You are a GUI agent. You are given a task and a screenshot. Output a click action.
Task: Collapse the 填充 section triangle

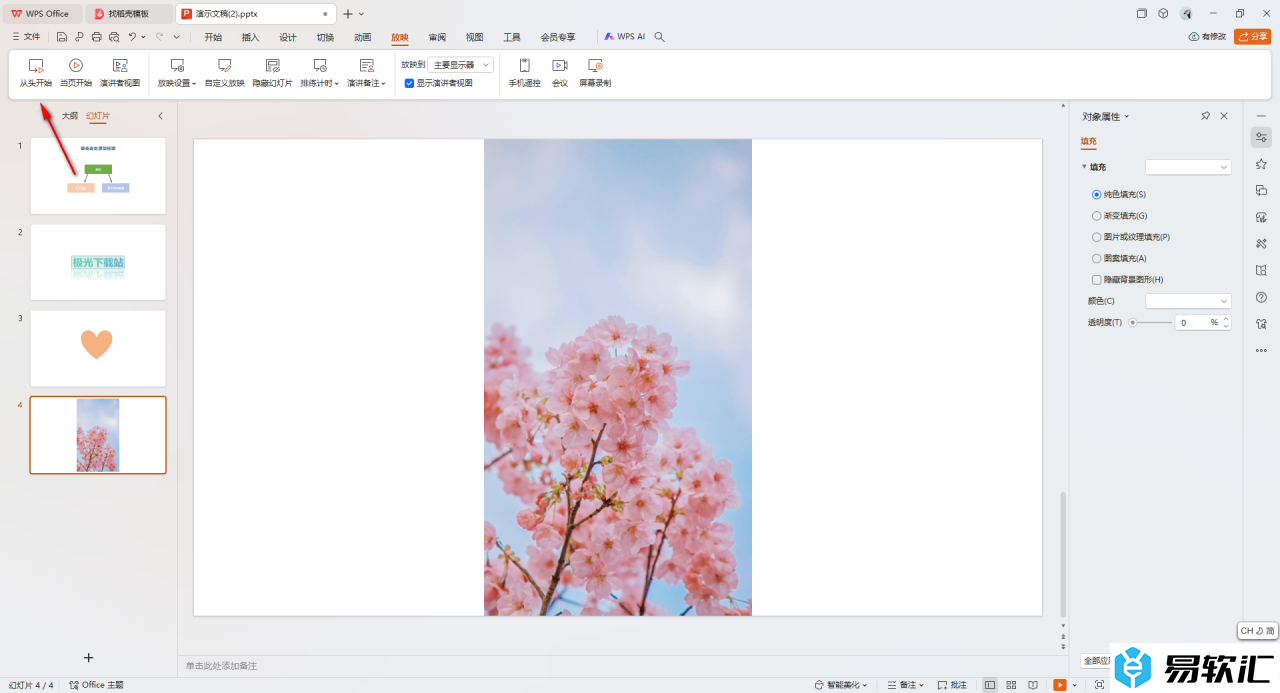point(1084,167)
